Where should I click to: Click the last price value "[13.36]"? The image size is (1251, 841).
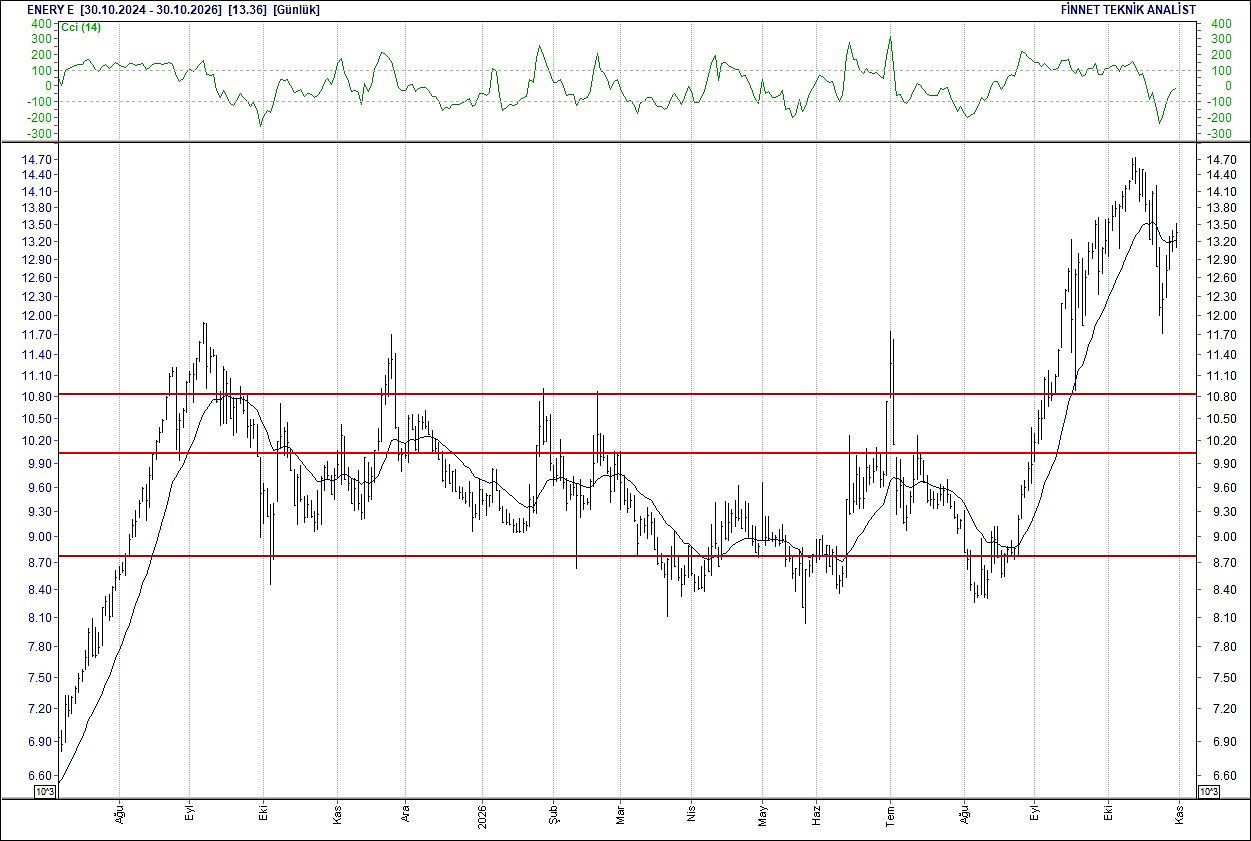tap(247, 9)
